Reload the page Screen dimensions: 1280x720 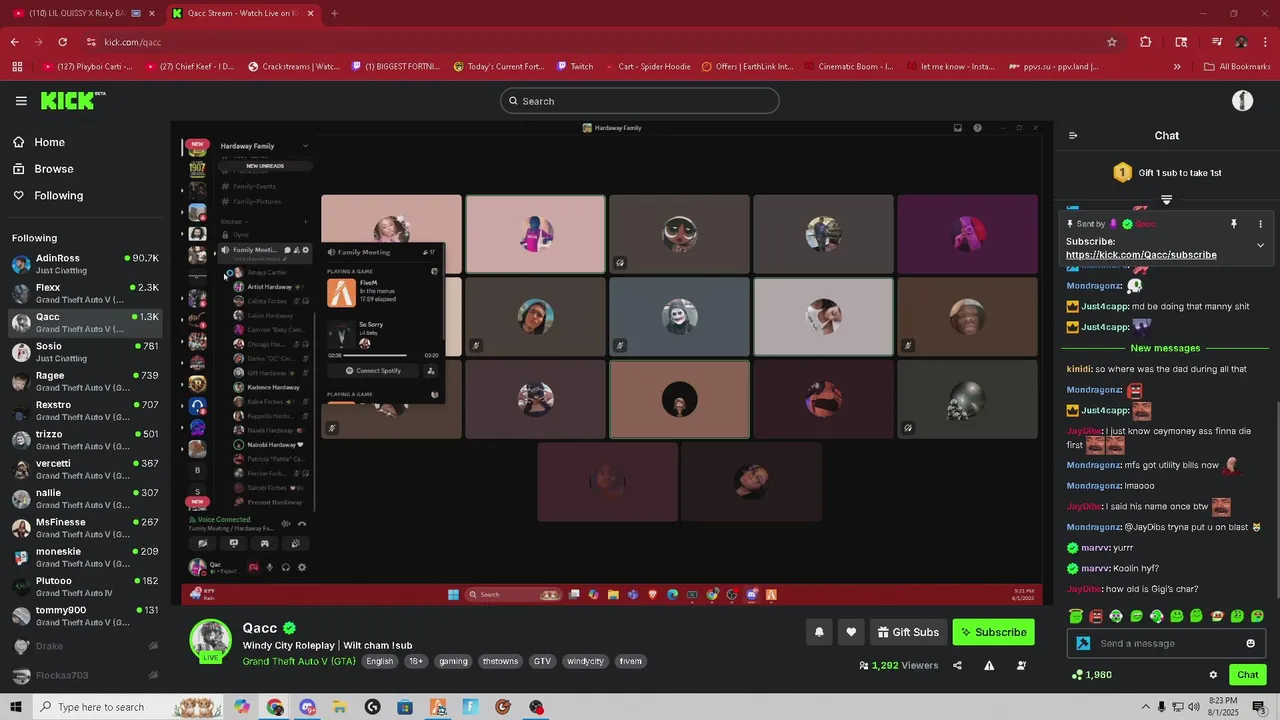(x=62, y=42)
